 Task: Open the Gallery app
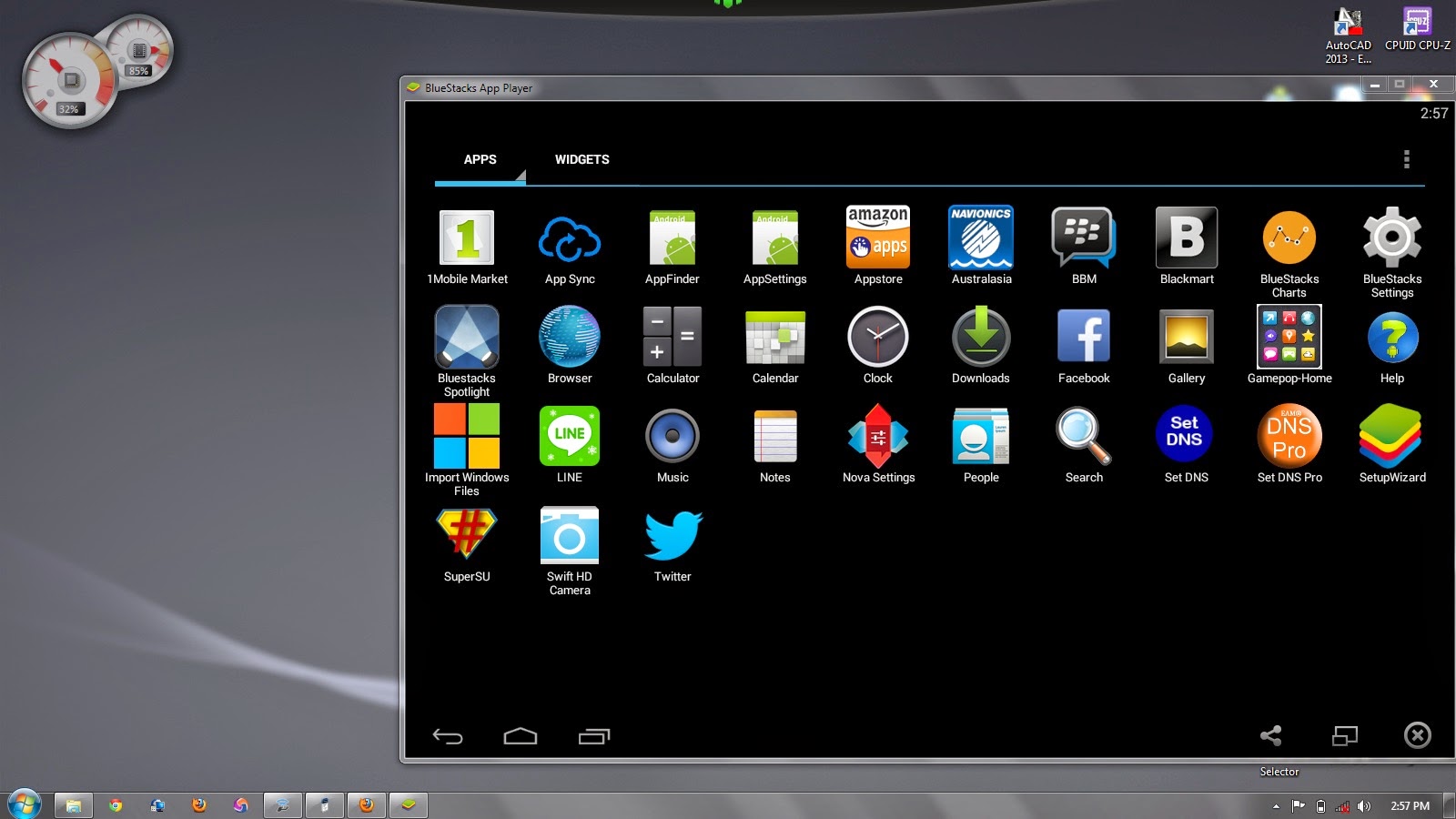[x=1187, y=337]
